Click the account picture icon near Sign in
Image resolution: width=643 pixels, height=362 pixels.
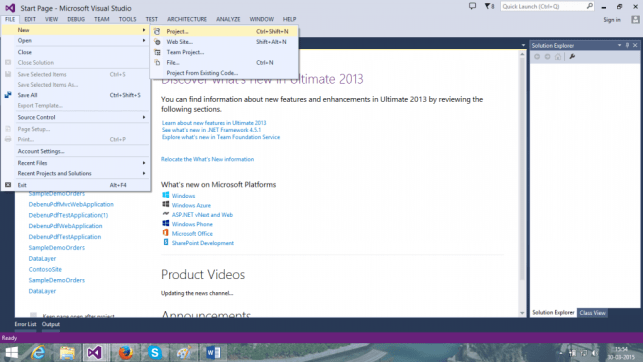[x=635, y=20]
